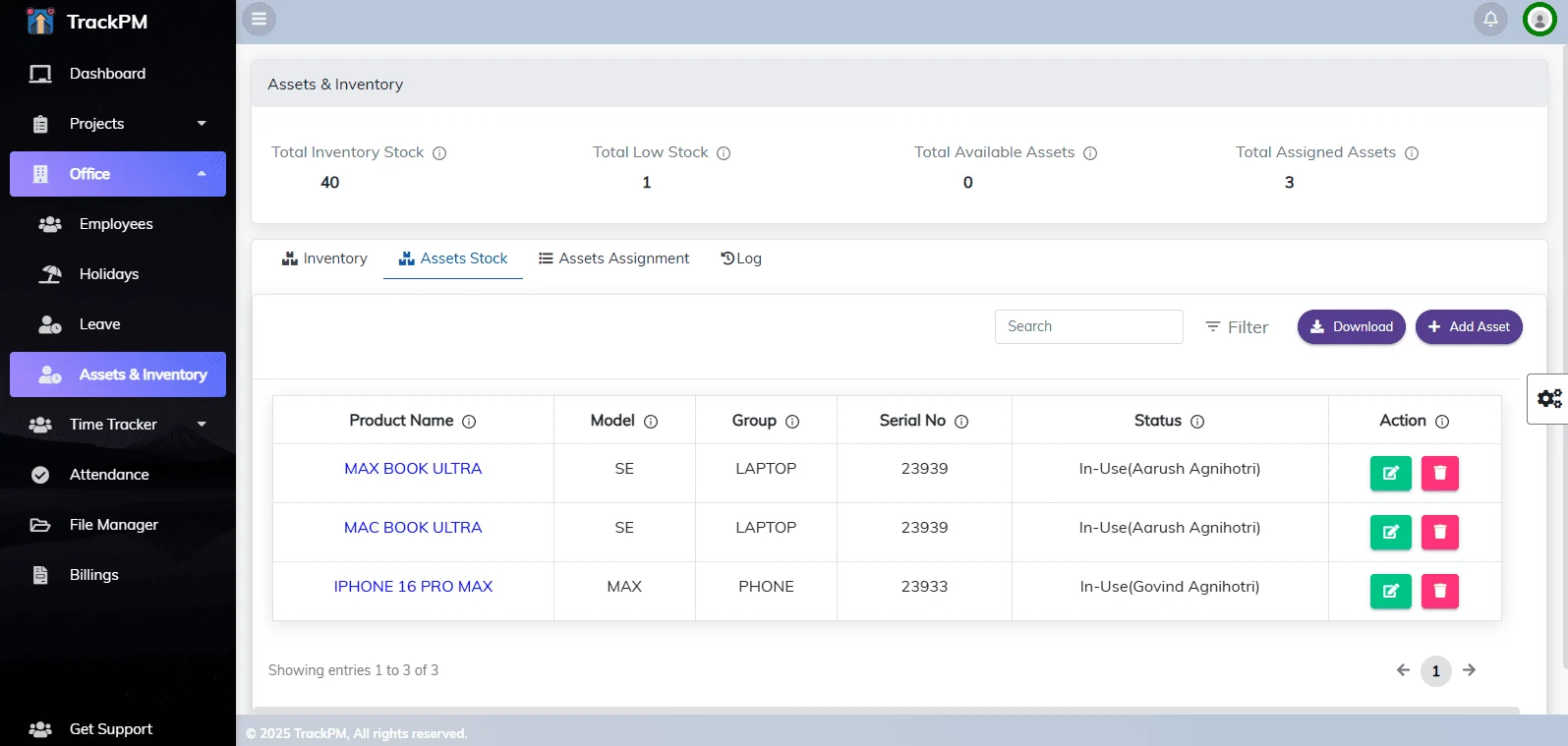This screenshot has width=1568, height=746.
Task: Click info icon beside Total Low Stock
Action: tap(724, 153)
